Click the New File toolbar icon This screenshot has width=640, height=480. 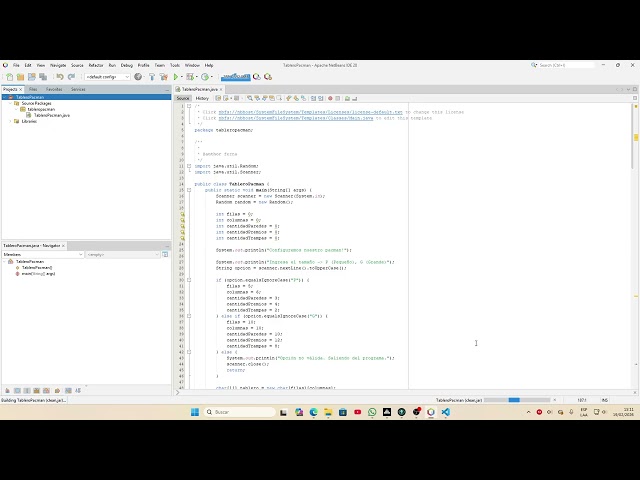(9, 77)
